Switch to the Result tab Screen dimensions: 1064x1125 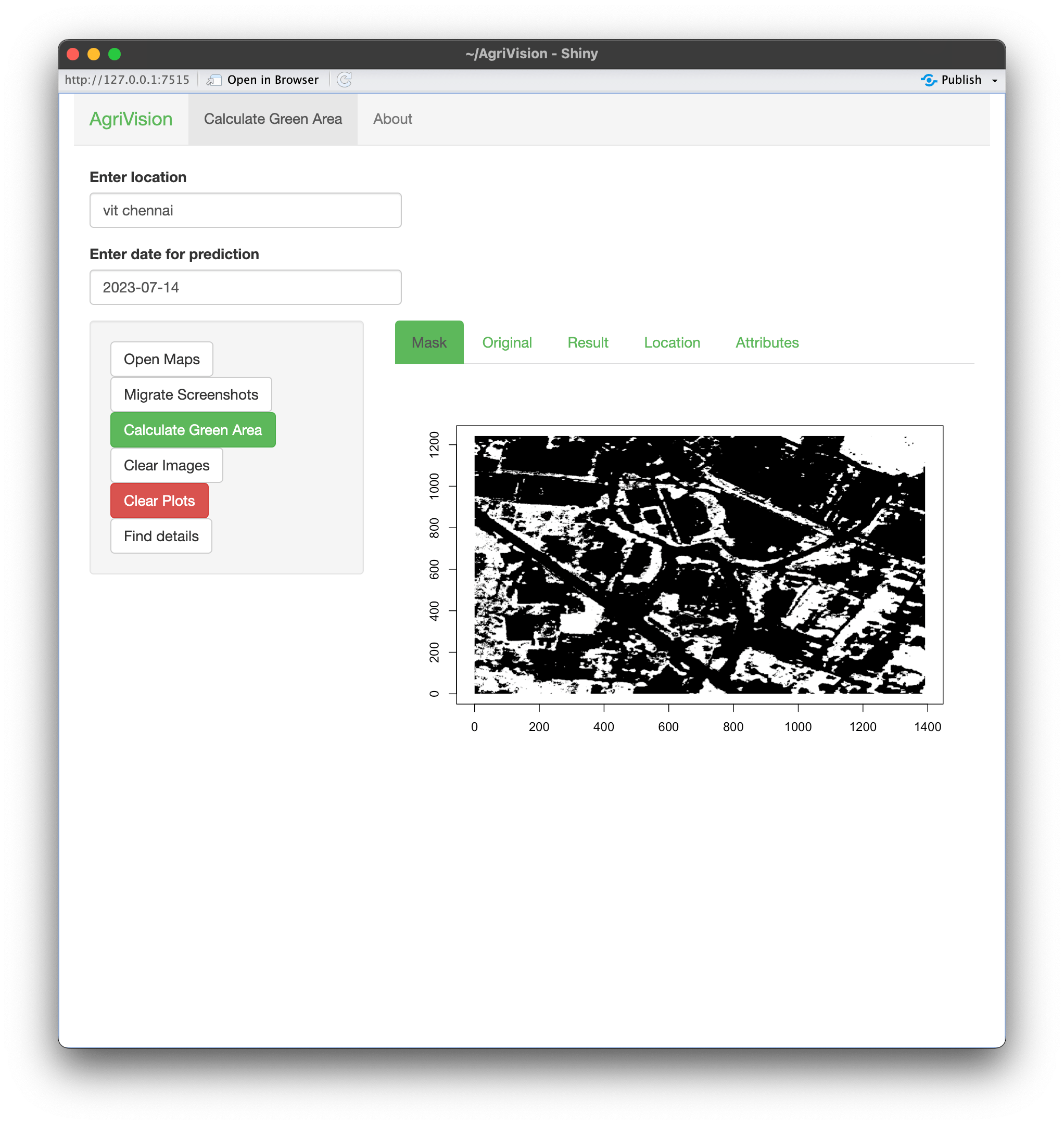(588, 342)
